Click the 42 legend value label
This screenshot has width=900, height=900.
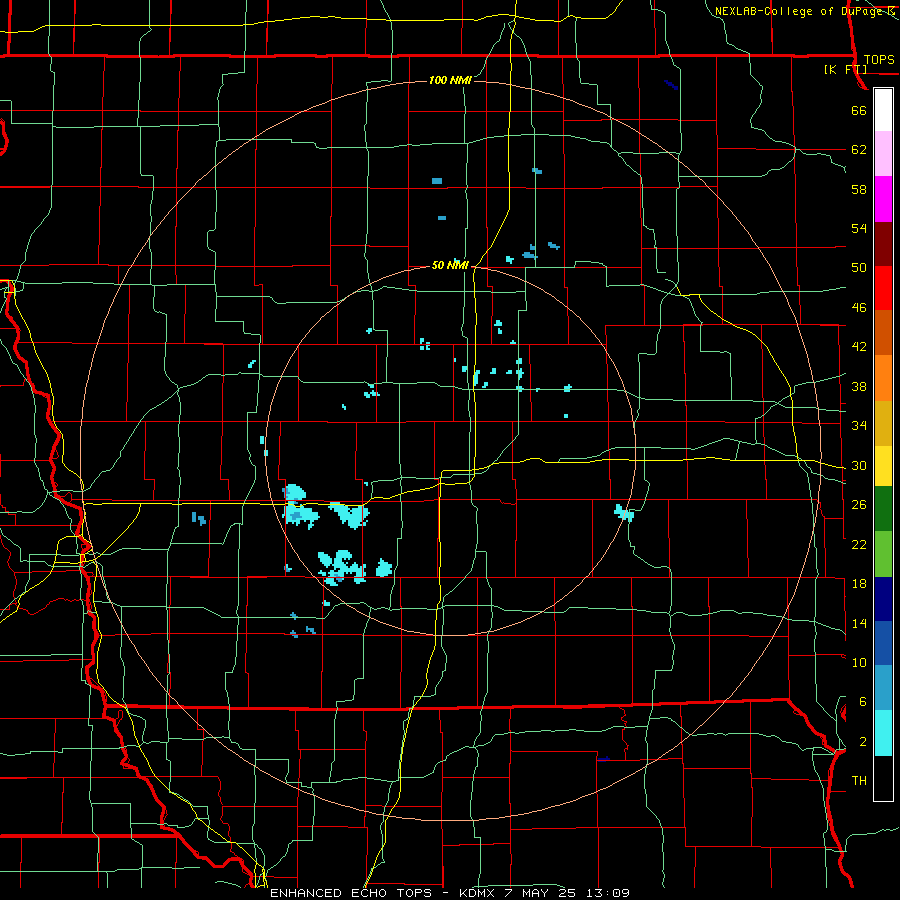click(x=859, y=346)
